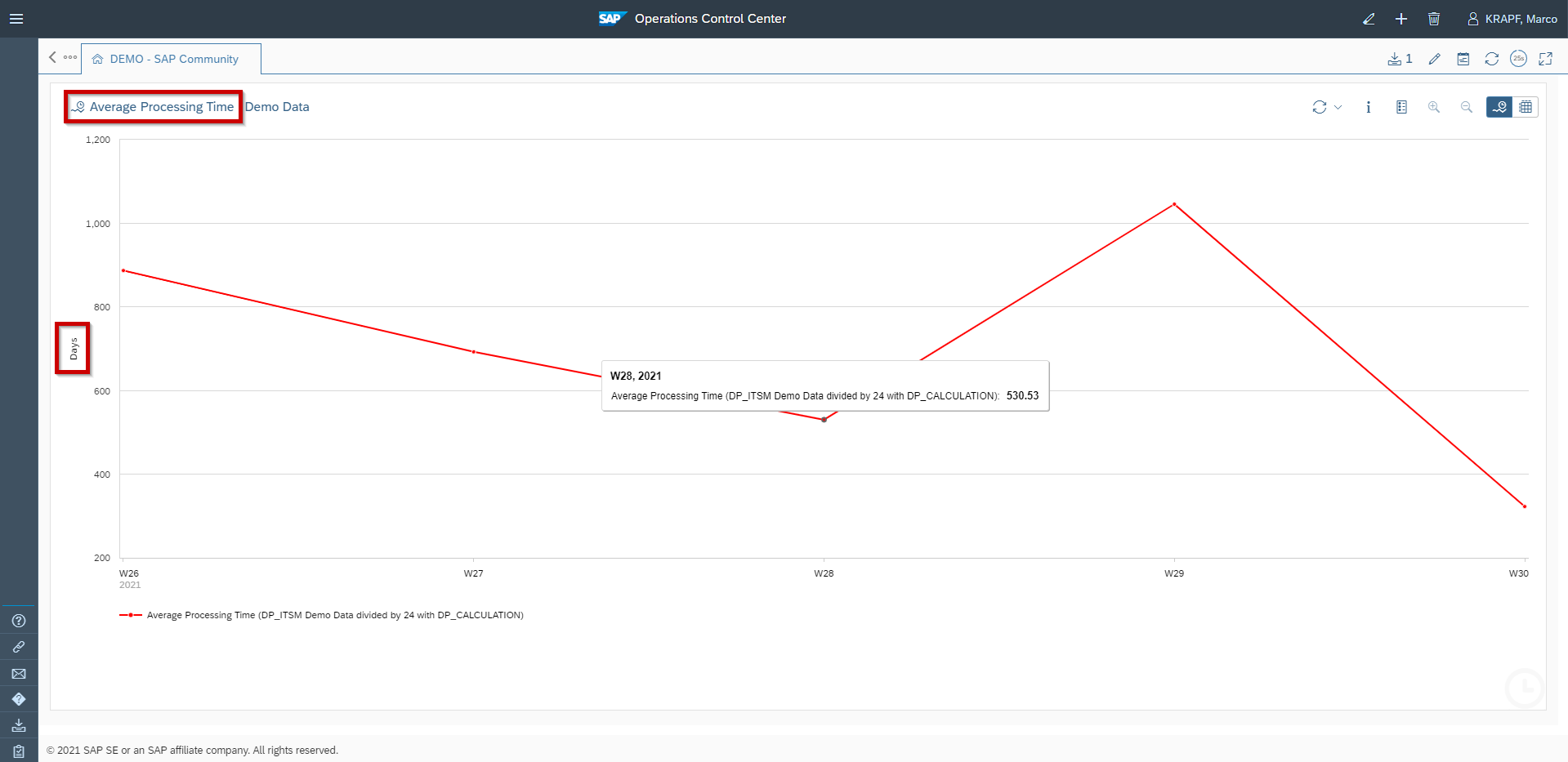Click the W29 data point on chart
The image size is (1568, 762).
[1174, 204]
